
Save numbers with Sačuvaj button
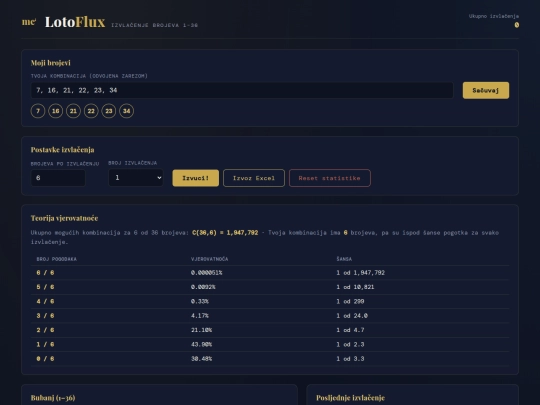tap(486, 90)
